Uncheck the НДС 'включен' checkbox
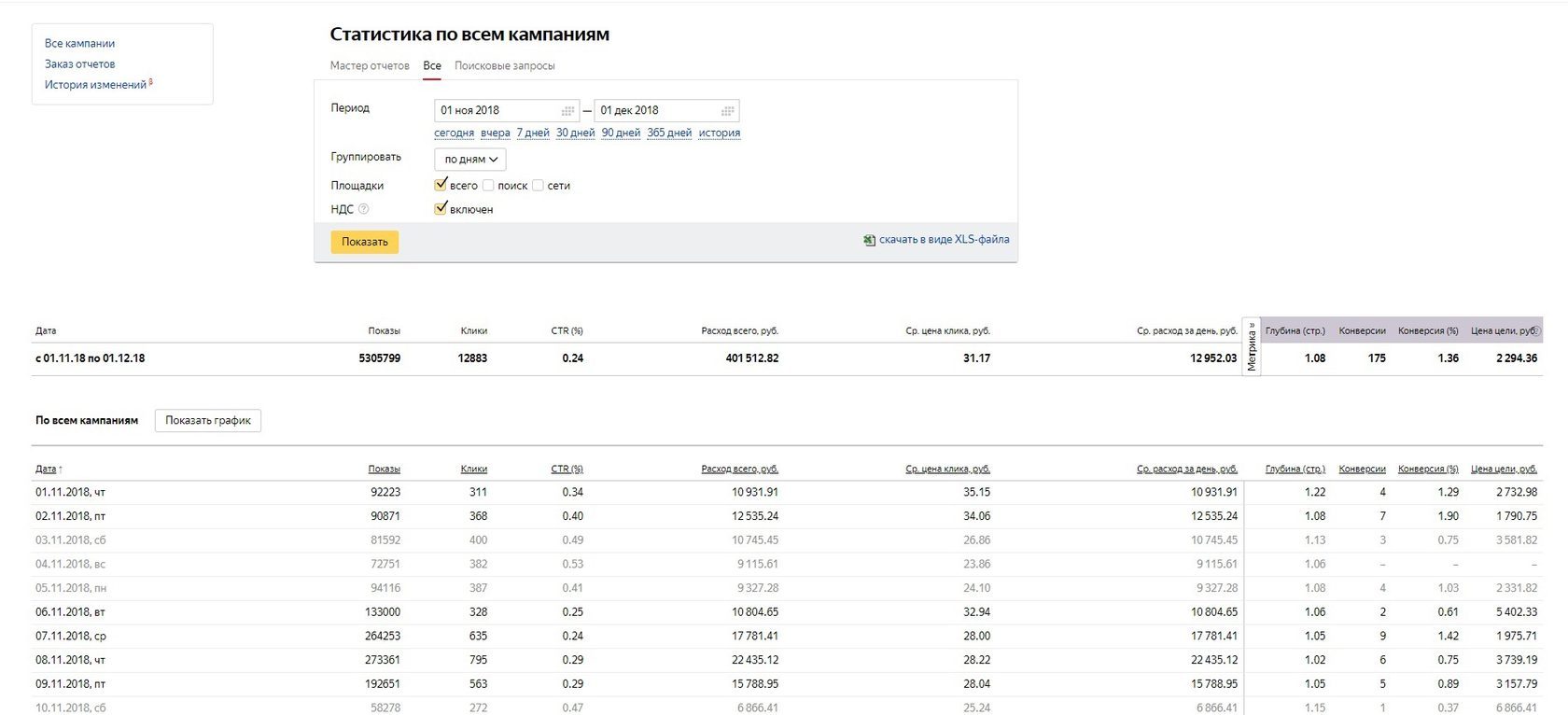 (x=441, y=209)
